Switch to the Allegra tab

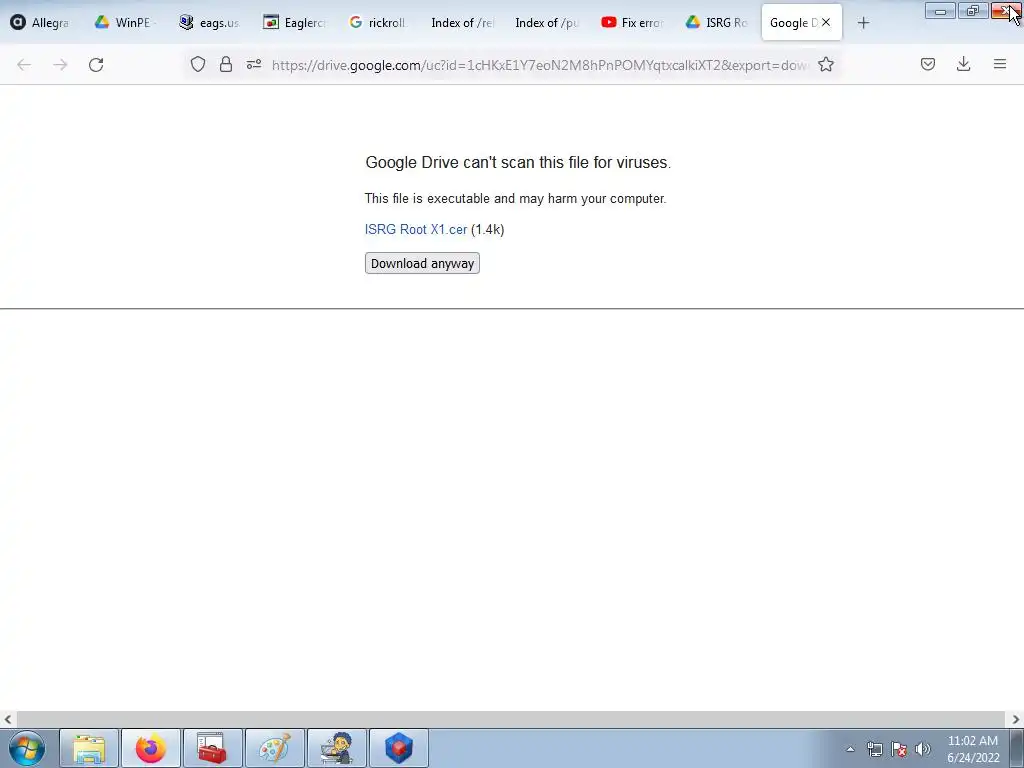coord(40,22)
